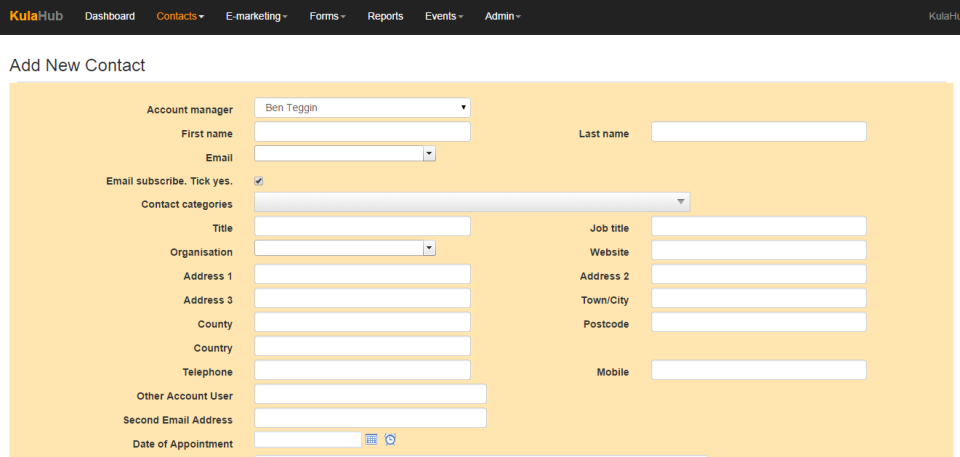Screen dimensions: 960x457
Task: Expand the Organisation combo box arrow
Action: click(x=429, y=248)
